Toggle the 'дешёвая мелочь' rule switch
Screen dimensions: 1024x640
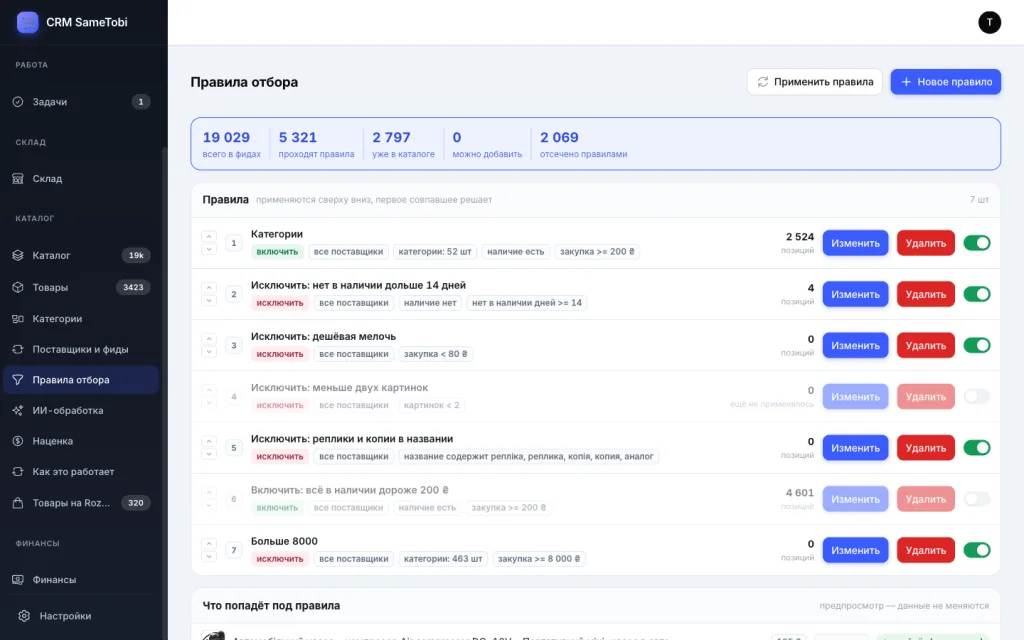(977, 345)
